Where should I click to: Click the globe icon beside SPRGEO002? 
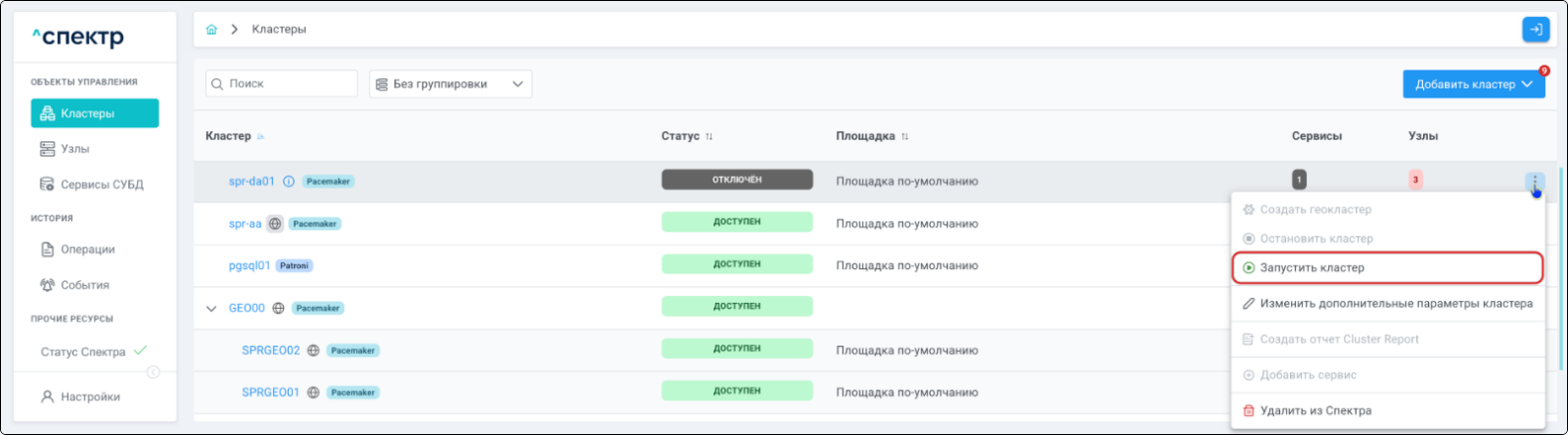pos(314,351)
